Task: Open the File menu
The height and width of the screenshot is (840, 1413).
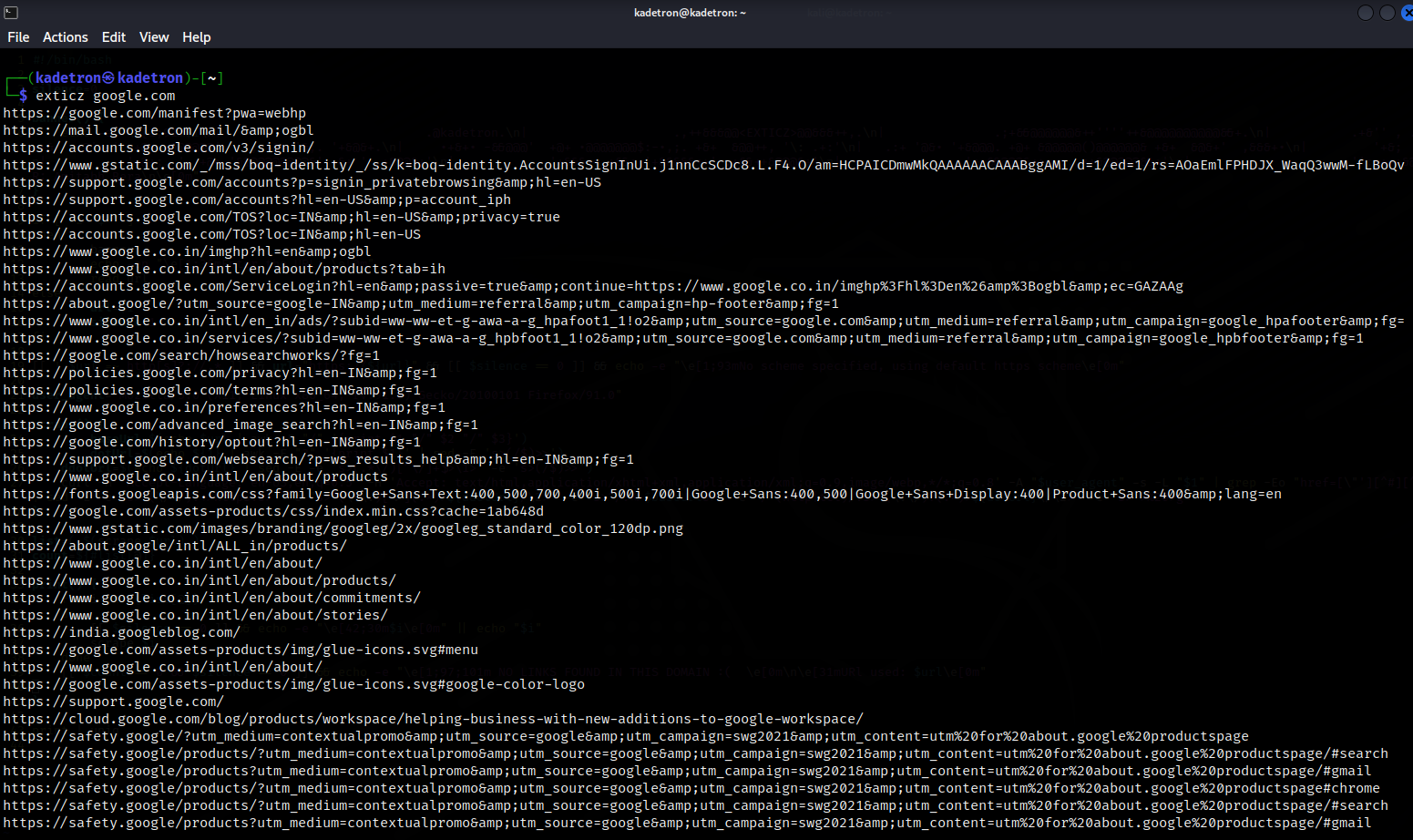Action: [x=18, y=37]
